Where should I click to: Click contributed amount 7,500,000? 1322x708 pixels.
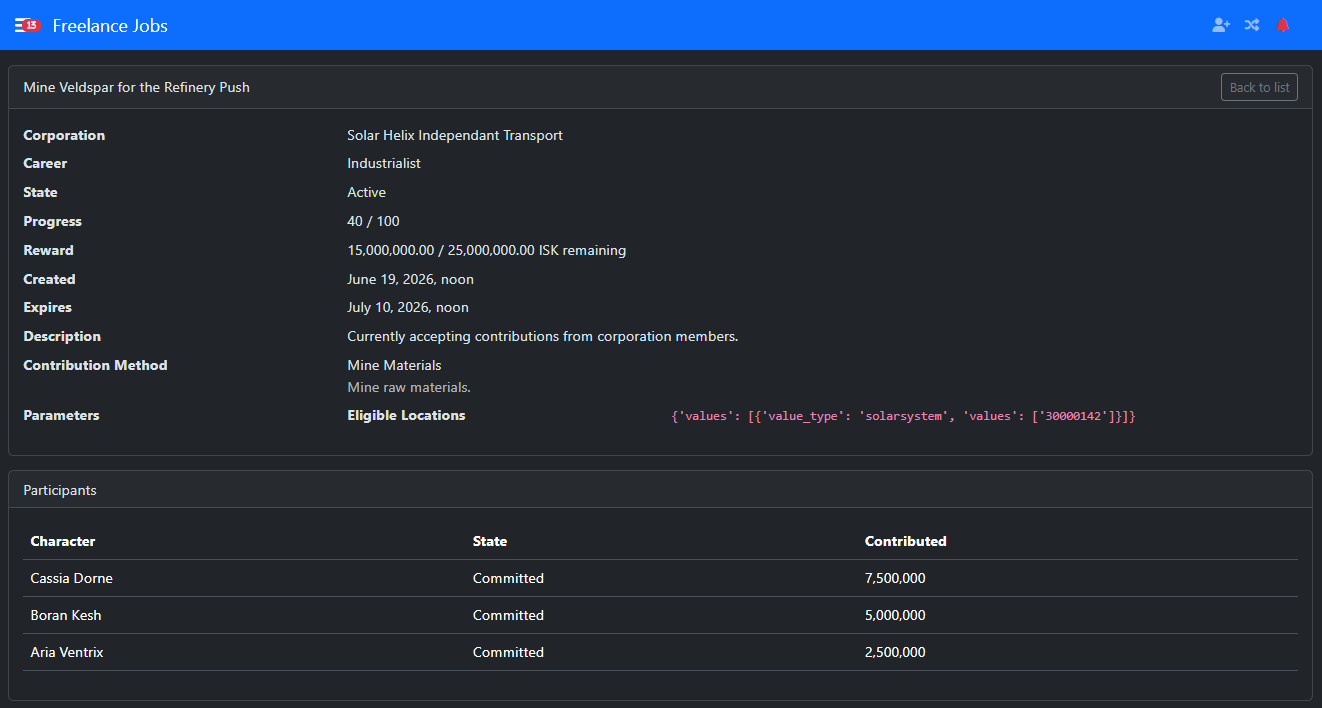895,578
